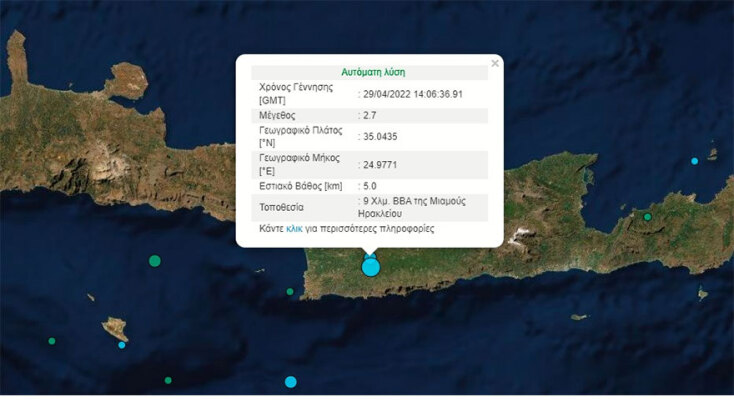Select the large blue epicenter marker under popup
The height and width of the screenshot is (417, 734).
371,267
